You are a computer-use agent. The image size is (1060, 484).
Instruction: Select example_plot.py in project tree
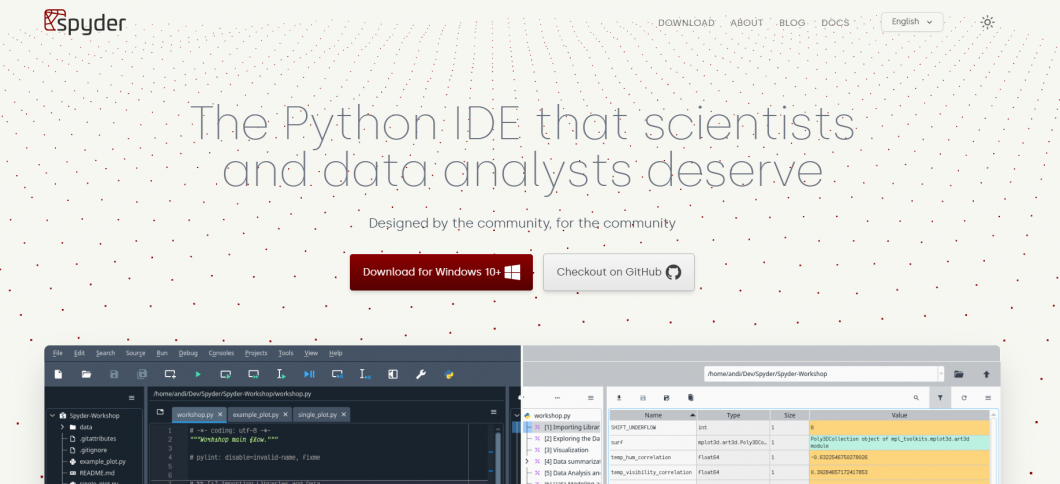pos(97,462)
